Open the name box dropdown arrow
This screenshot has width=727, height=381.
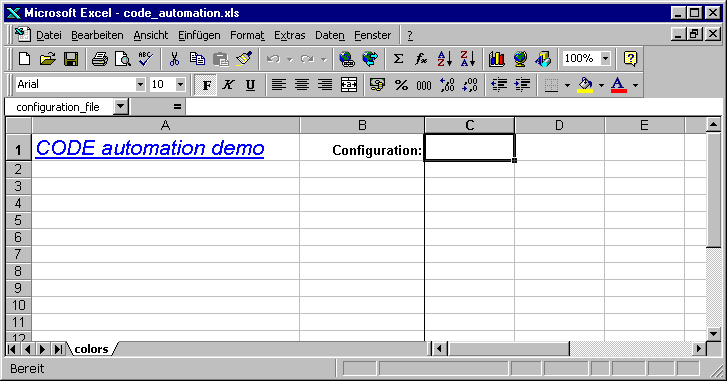click(120, 107)
